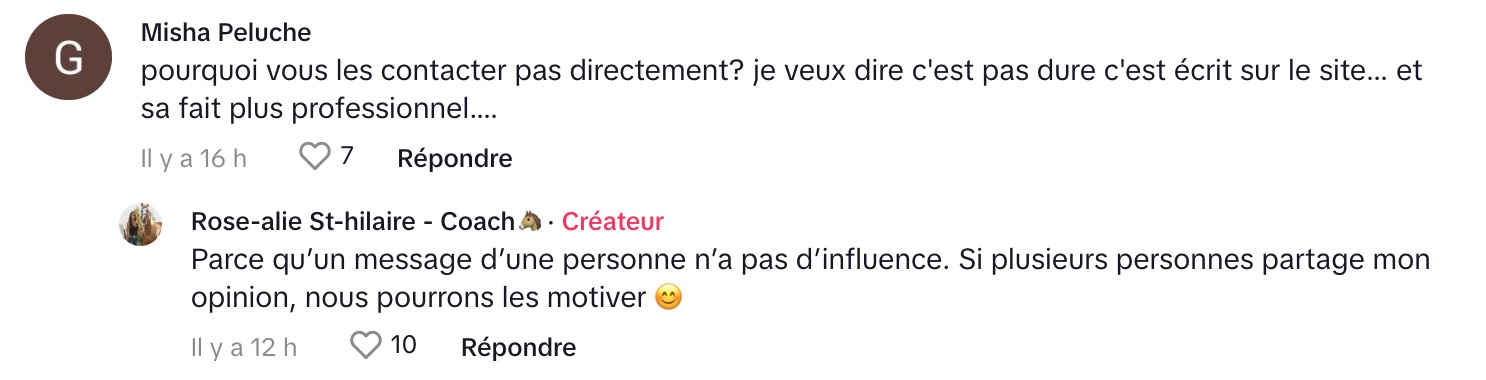Reply to Misha Peluche via Répondre
1486x380 pixels.
[x=455, y=158]
